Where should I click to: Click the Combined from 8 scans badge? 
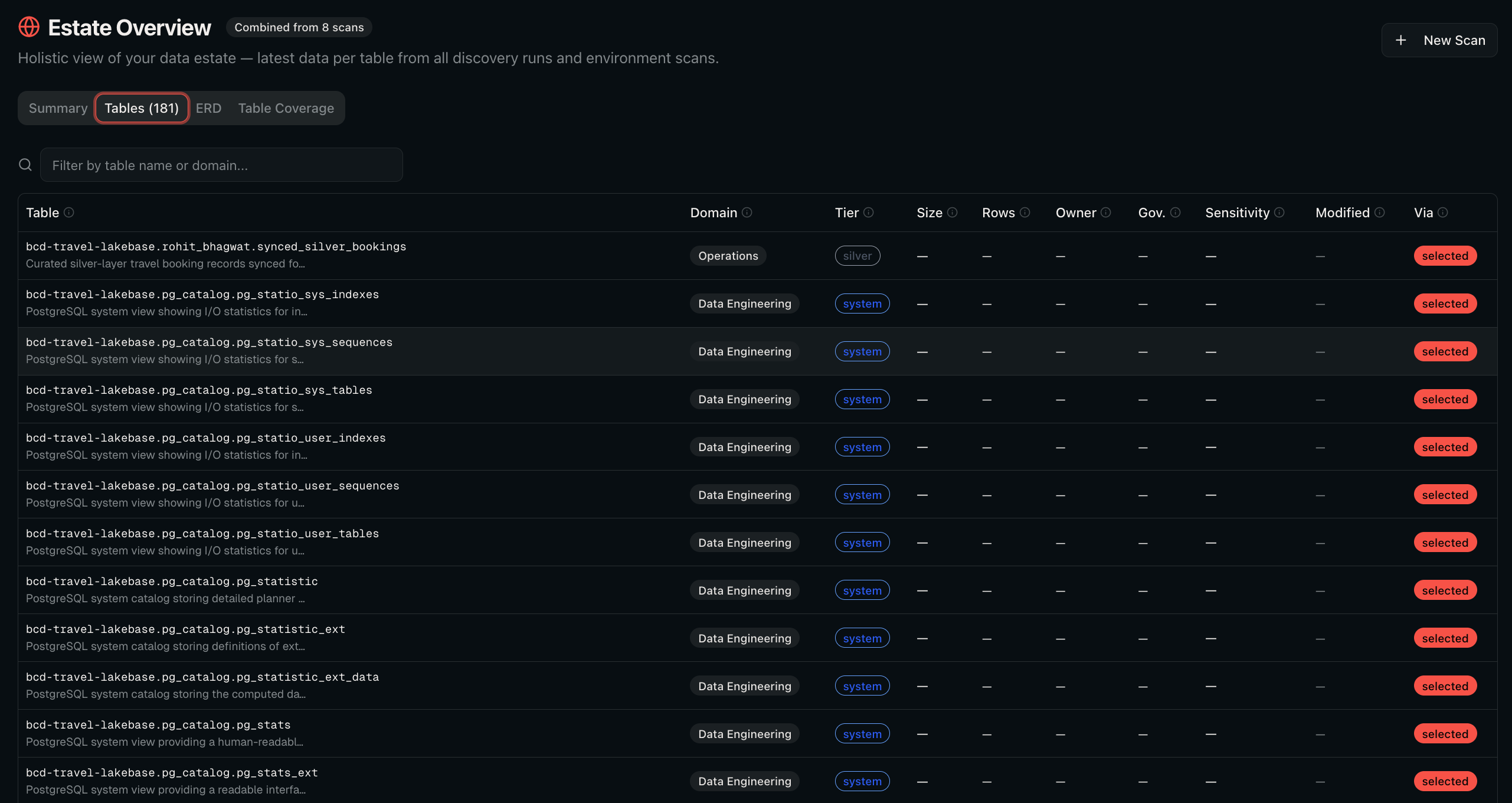tap(299, 27)
